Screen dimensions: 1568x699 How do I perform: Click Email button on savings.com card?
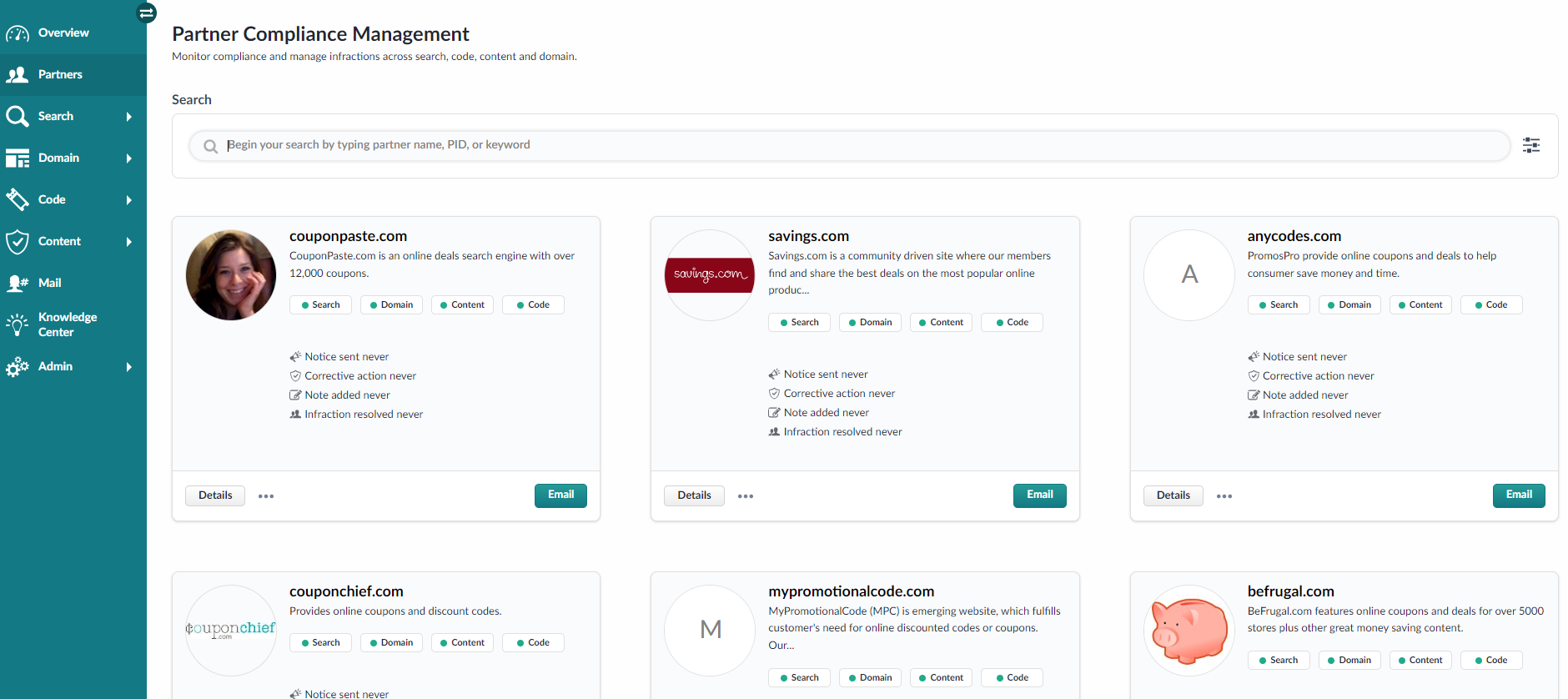coord(1040,495)
